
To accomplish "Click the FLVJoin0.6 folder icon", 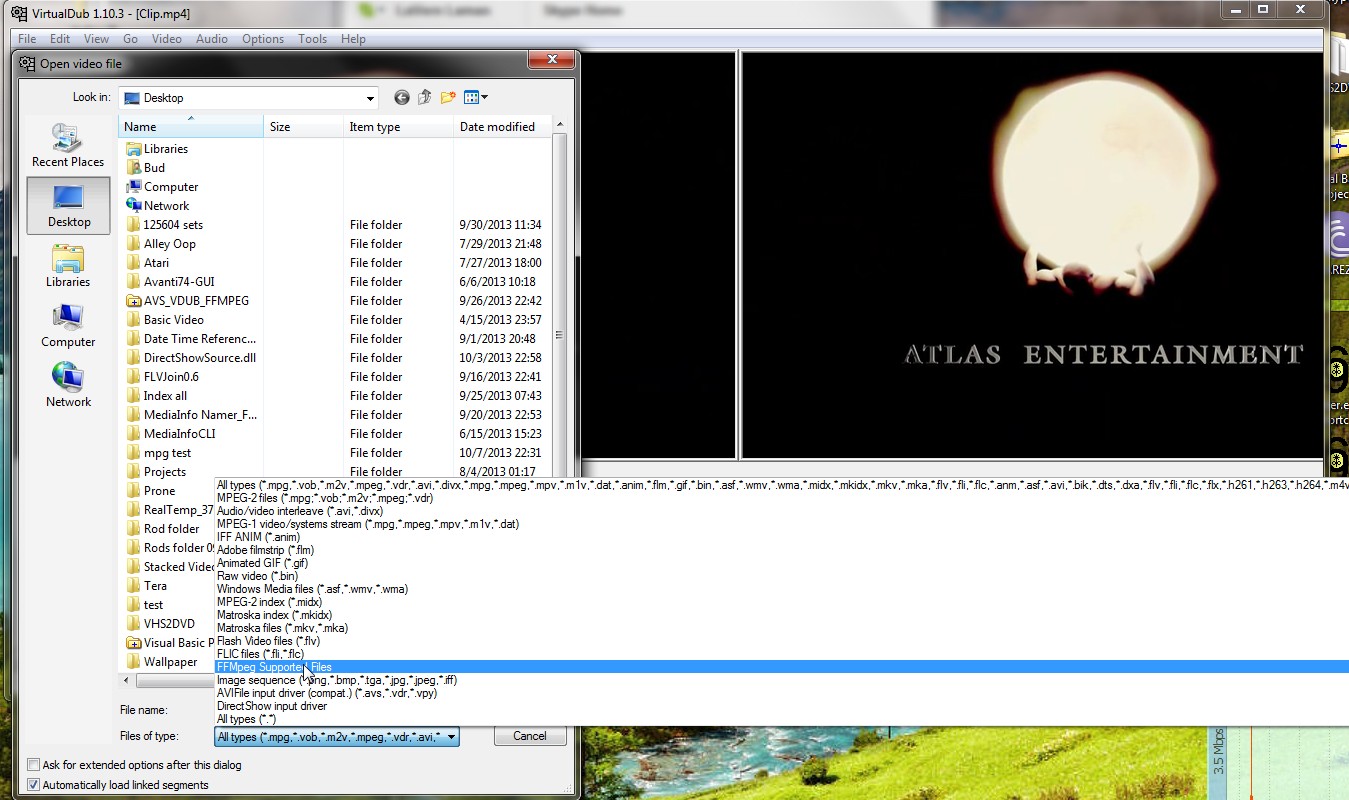I will tap(134, 377).
